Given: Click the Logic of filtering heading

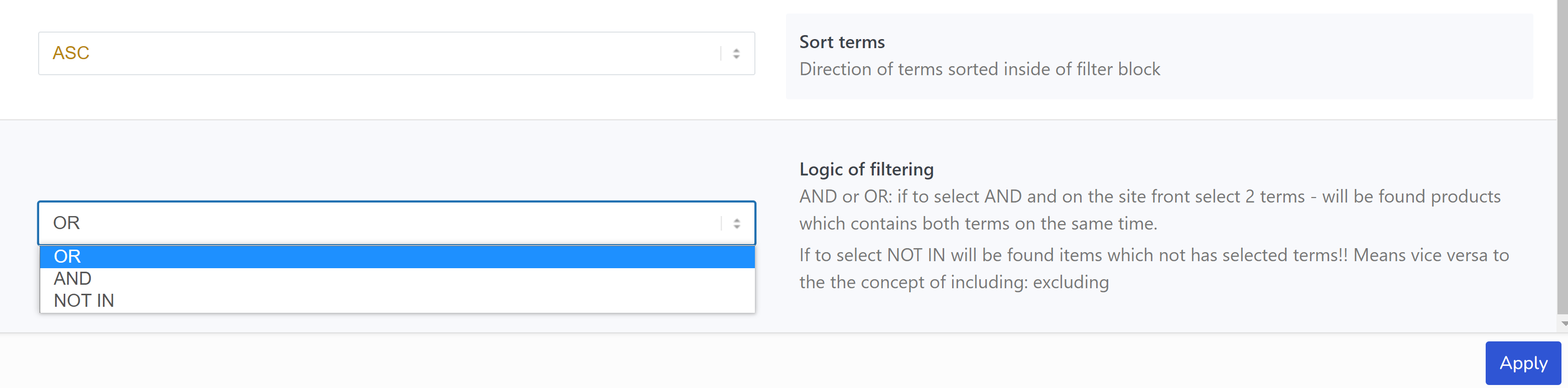Looking at the screenshot, I should tap(866, 169).
